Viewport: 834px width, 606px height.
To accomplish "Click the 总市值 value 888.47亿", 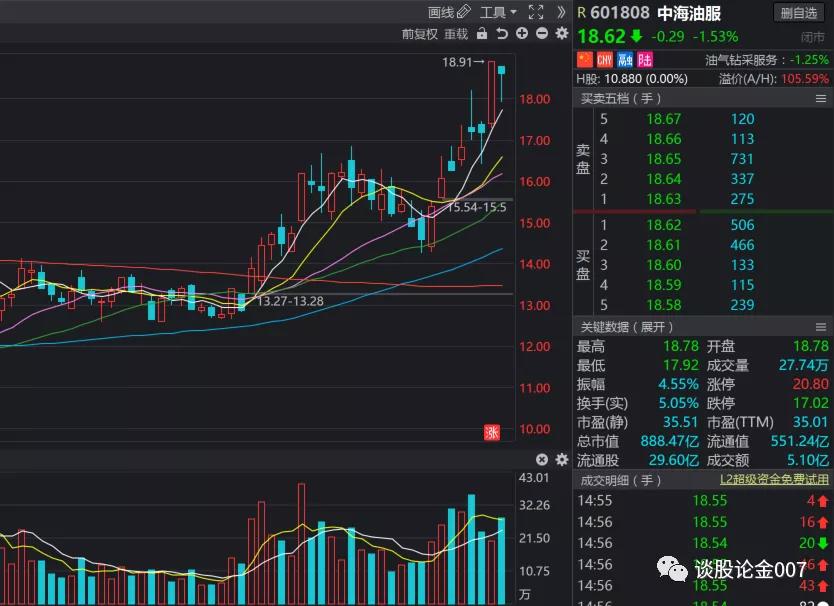I will tap(669, 442).
